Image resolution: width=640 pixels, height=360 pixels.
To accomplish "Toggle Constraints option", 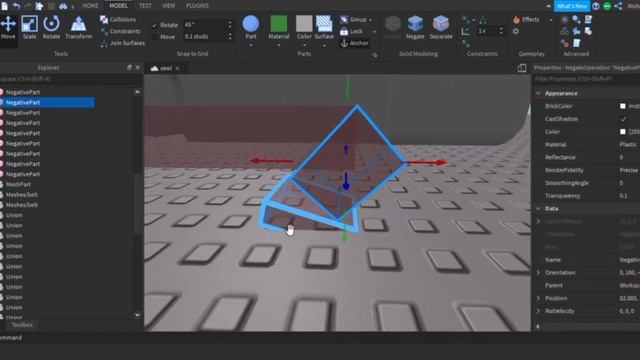I will coord(120,31).
